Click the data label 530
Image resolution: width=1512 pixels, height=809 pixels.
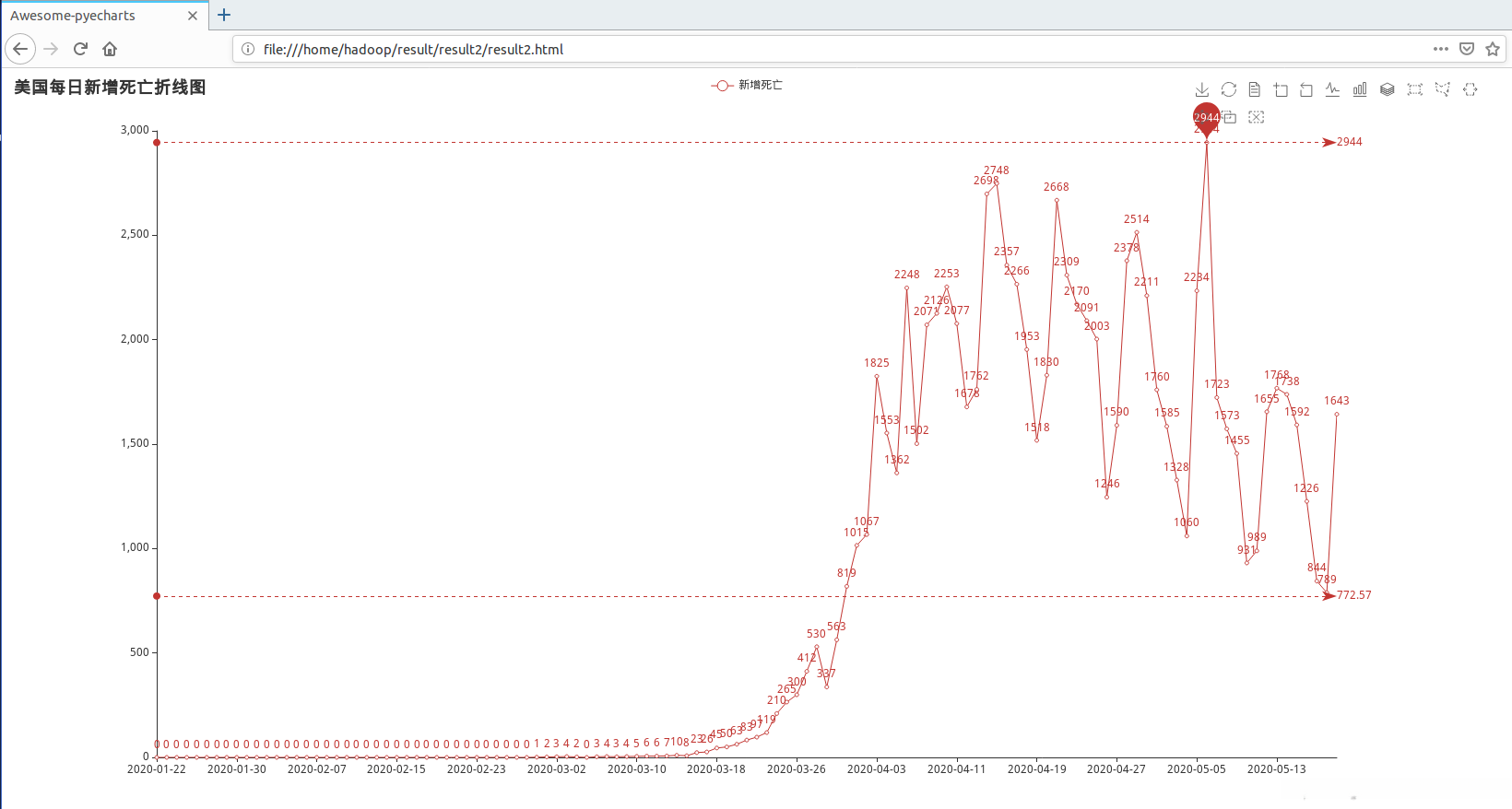[817, 634]
